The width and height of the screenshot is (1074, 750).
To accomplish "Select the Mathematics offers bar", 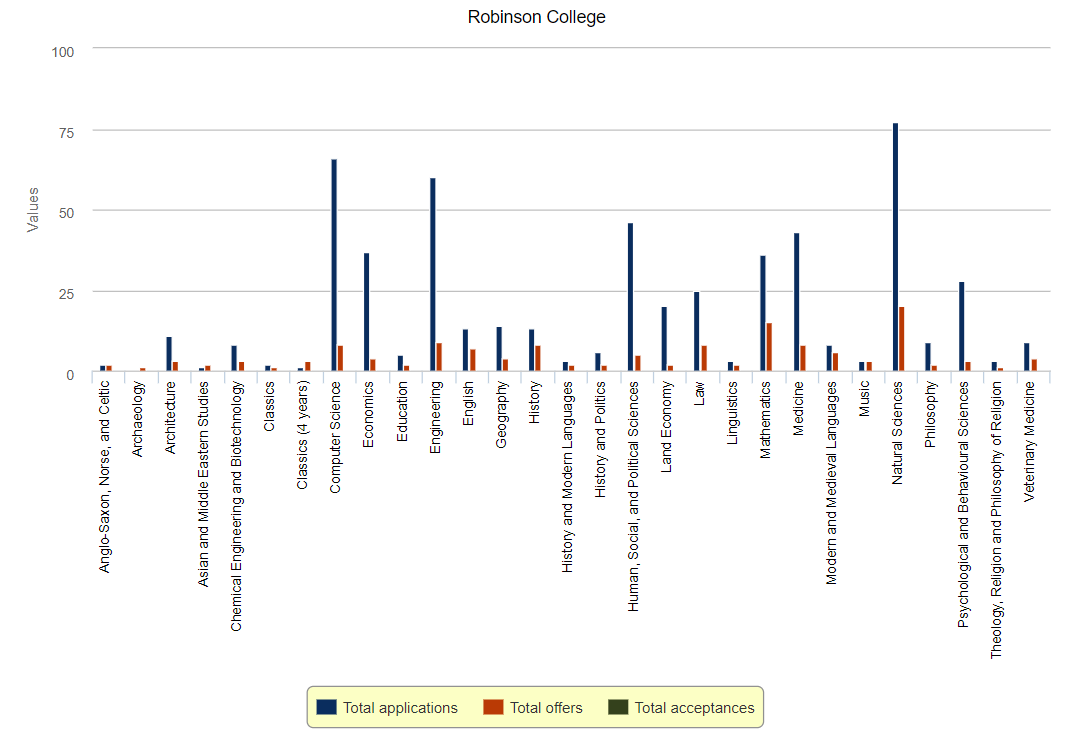I will (x=770, y=347).
